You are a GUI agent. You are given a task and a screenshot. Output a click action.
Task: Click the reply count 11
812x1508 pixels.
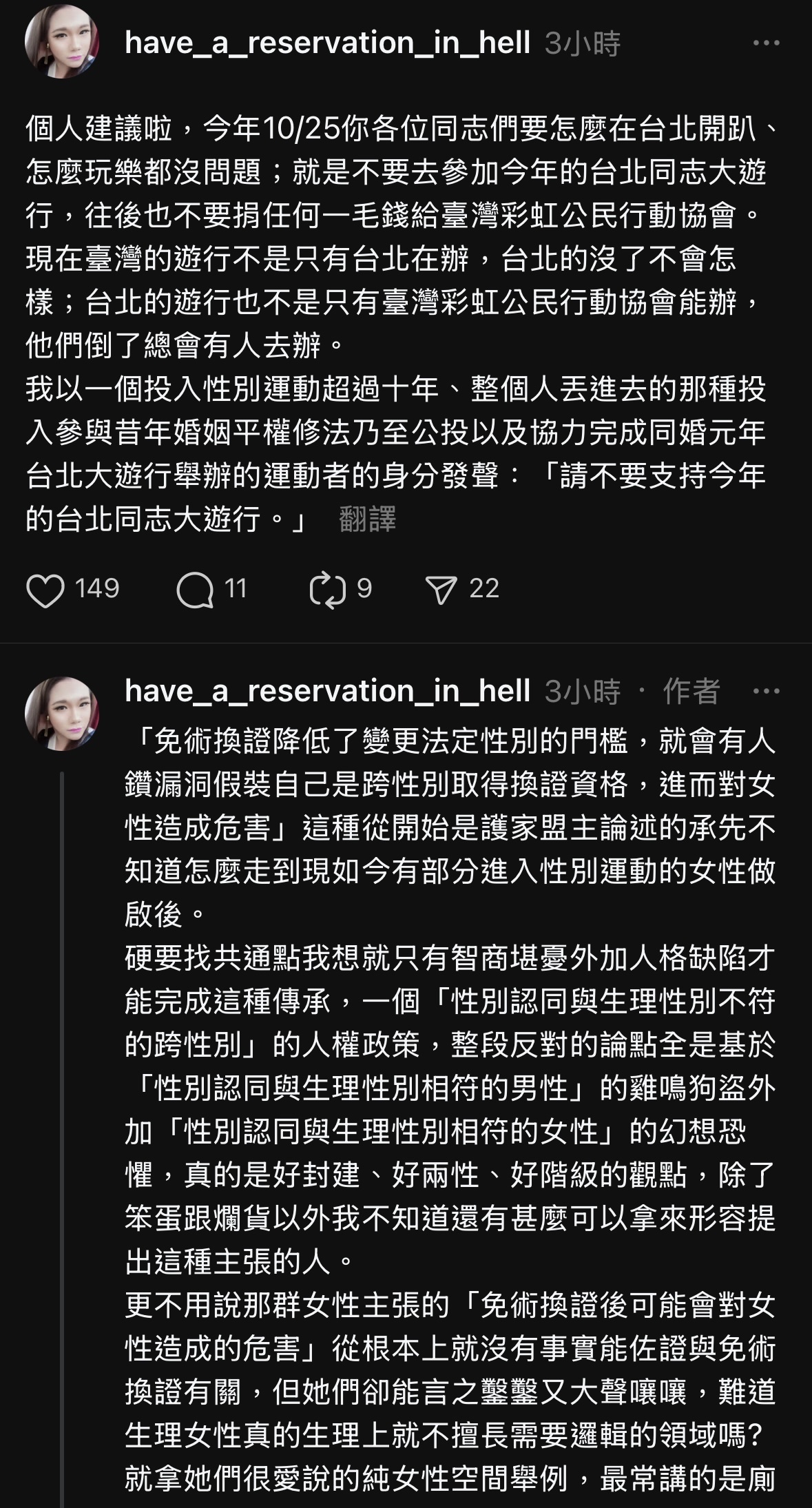(x=236, y=589)
